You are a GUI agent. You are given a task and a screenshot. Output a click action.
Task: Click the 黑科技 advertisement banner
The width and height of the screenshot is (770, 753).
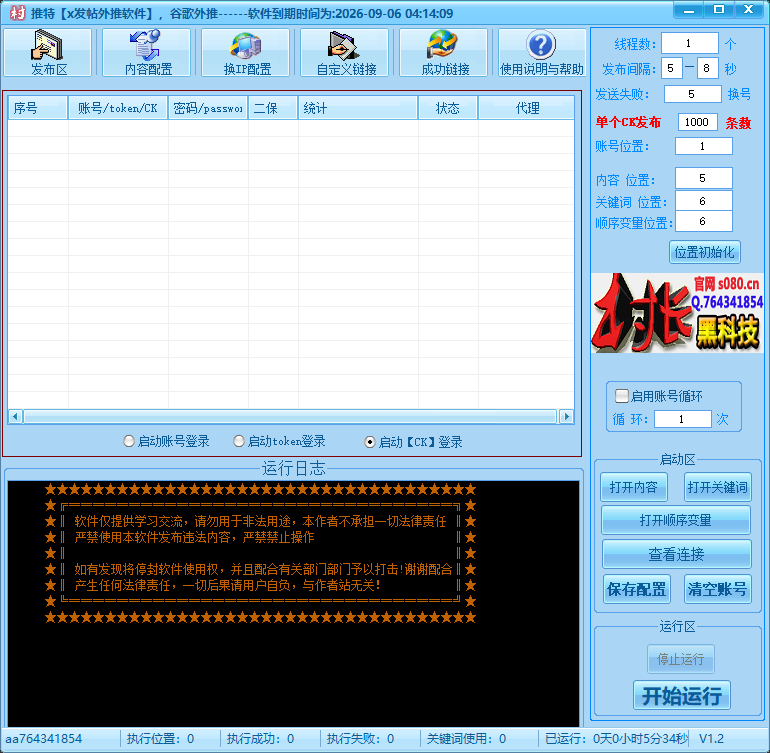[677, 313]
